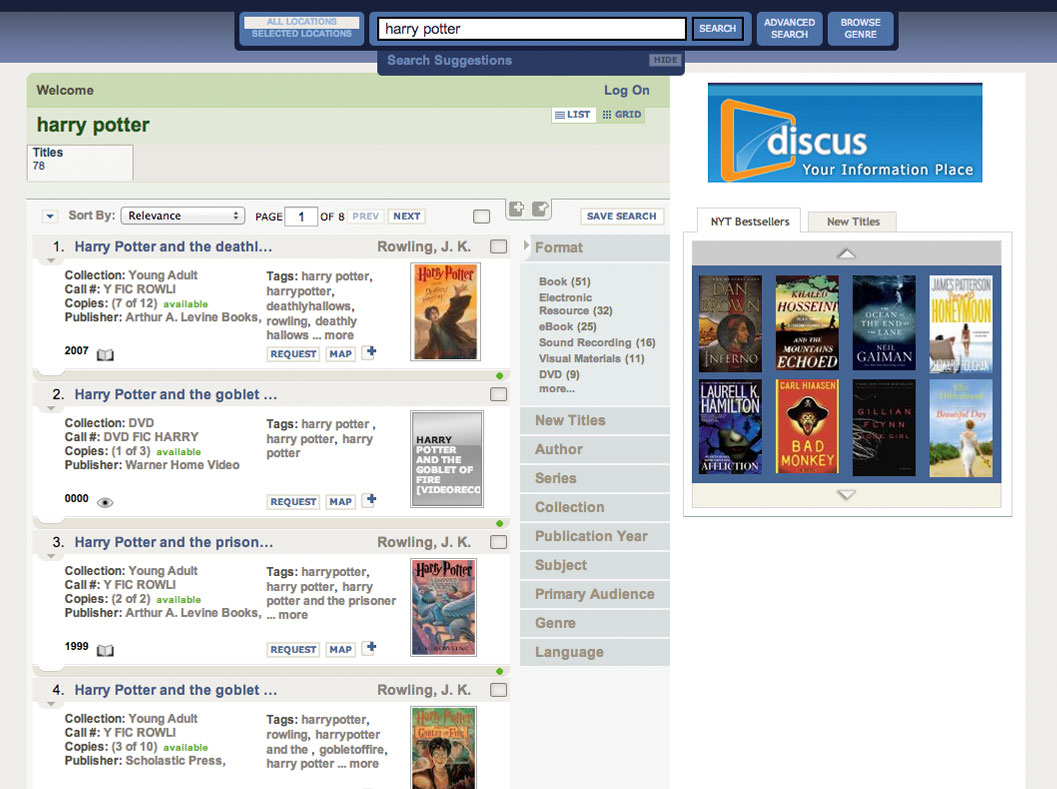Screen dimensions: 1057x789
Task: Click the plus icon beside Prisoner of Azkaban MAP
Action: tap(369, 647)
